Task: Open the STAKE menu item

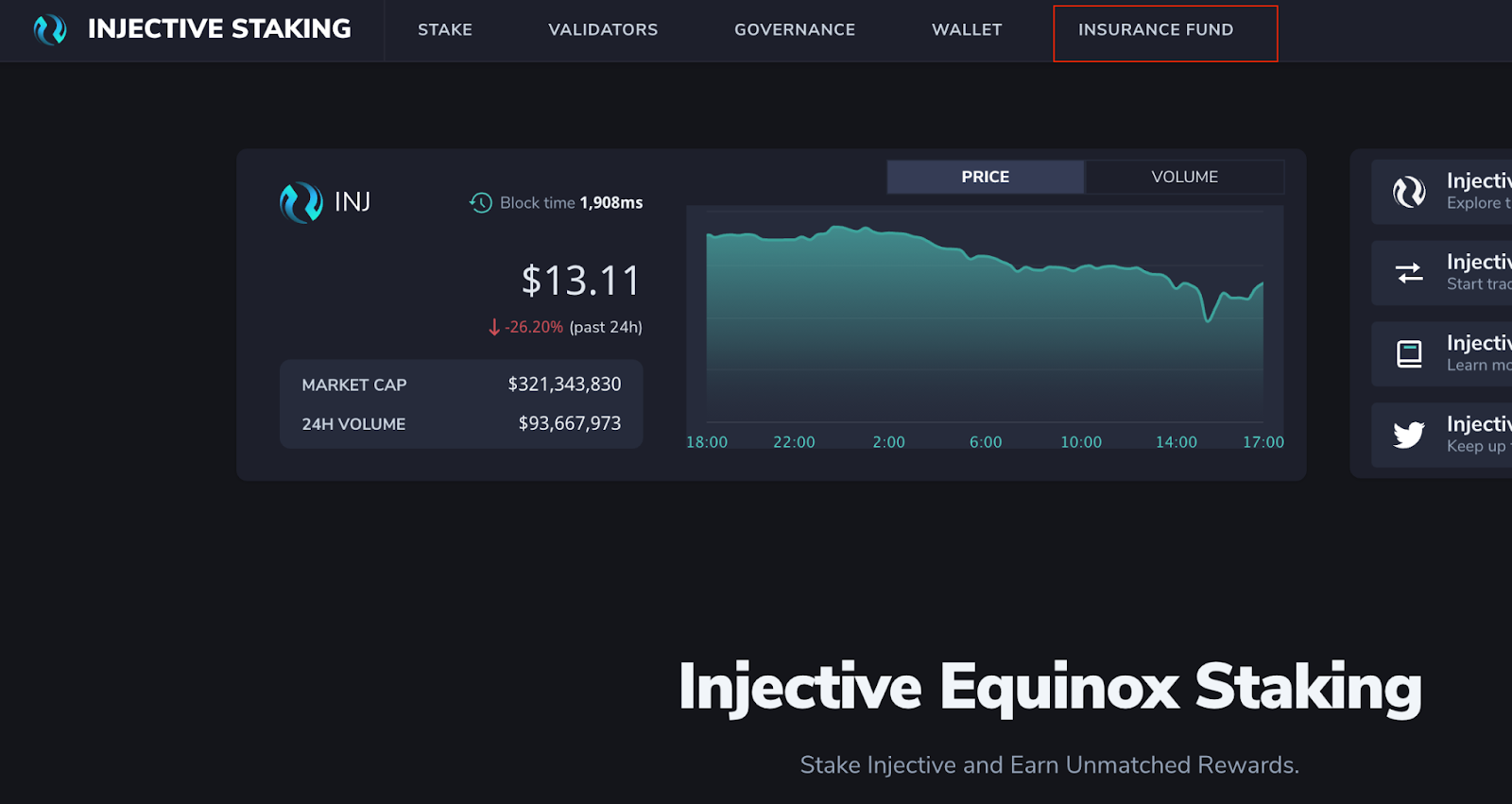Action: (445, 30)
